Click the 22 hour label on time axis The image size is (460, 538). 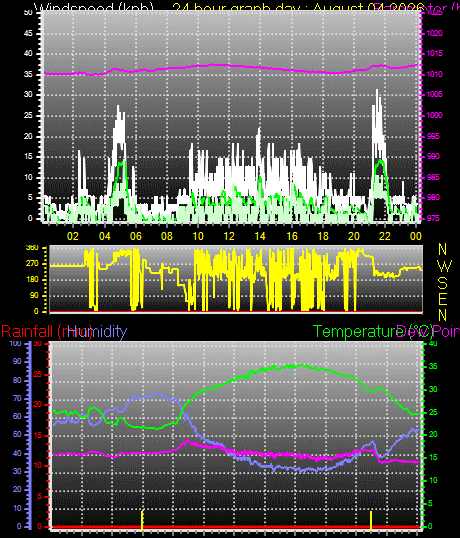tap(385, 236)
